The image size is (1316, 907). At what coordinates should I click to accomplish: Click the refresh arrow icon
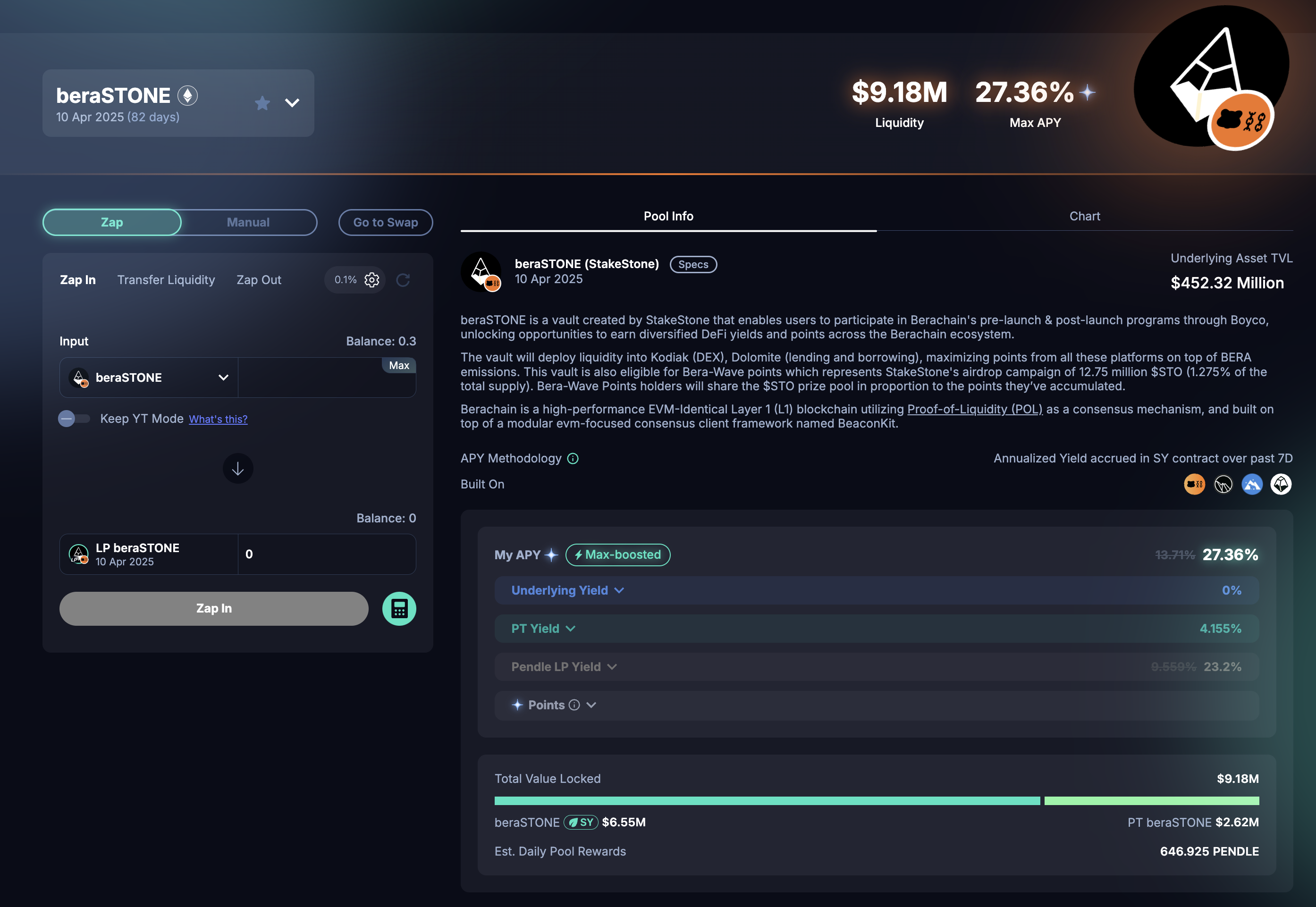403,279
